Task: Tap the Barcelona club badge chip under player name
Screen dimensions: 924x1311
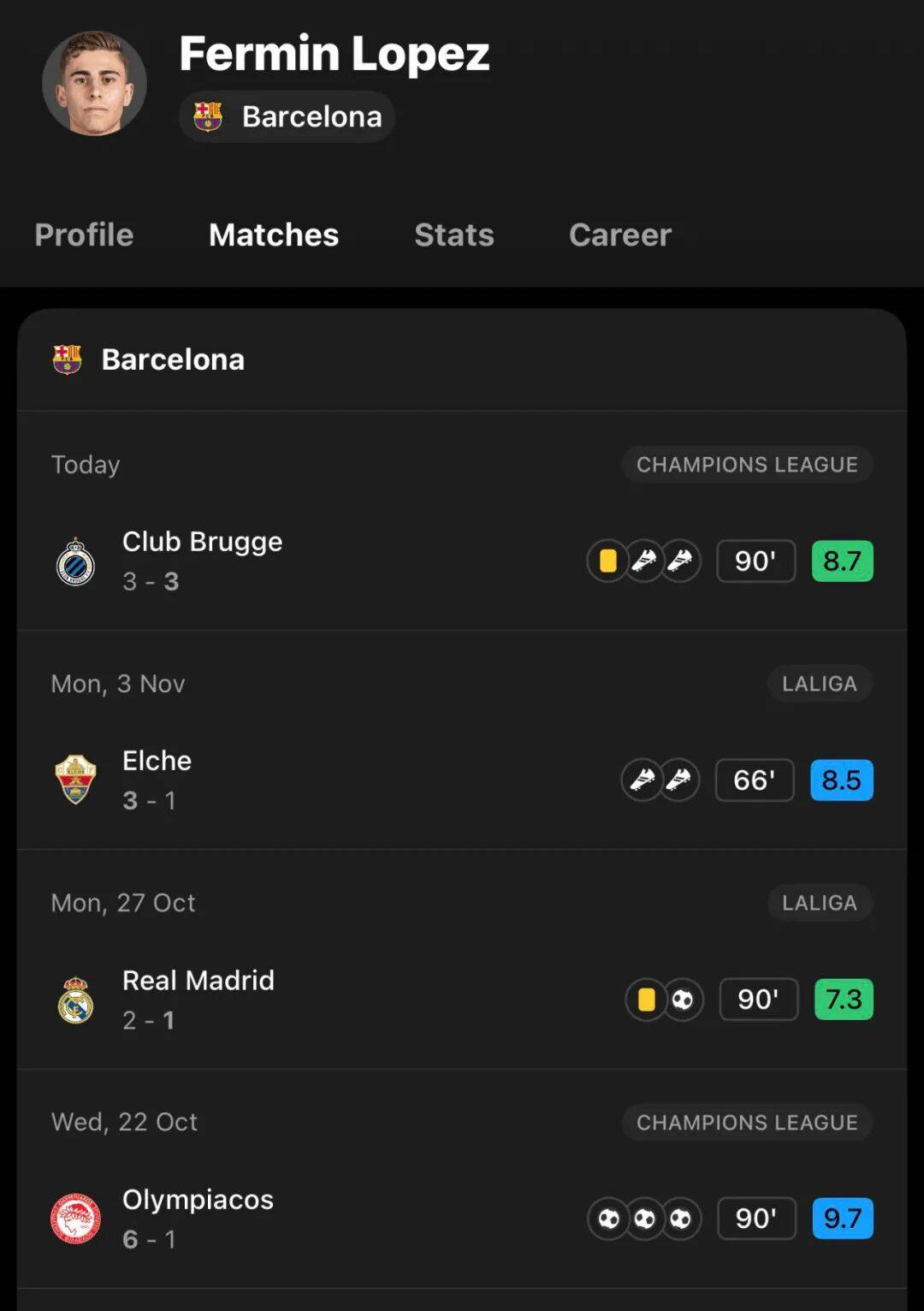Action: (287, 116)
